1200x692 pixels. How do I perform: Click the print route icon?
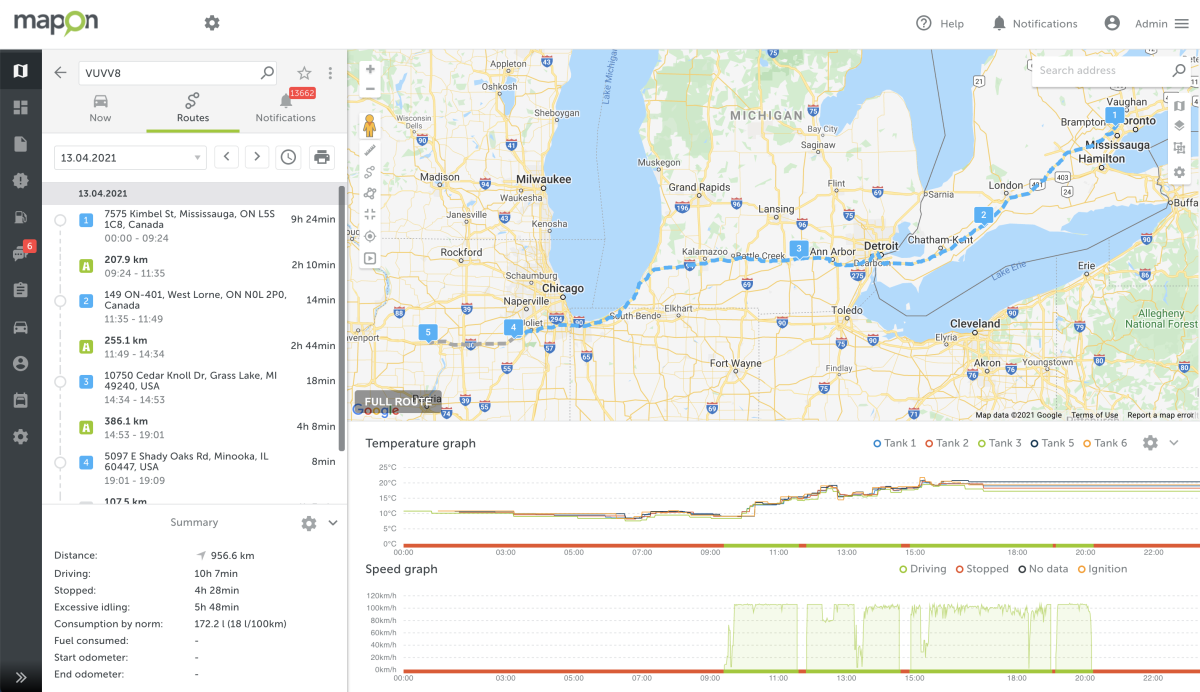click(321, 157)
